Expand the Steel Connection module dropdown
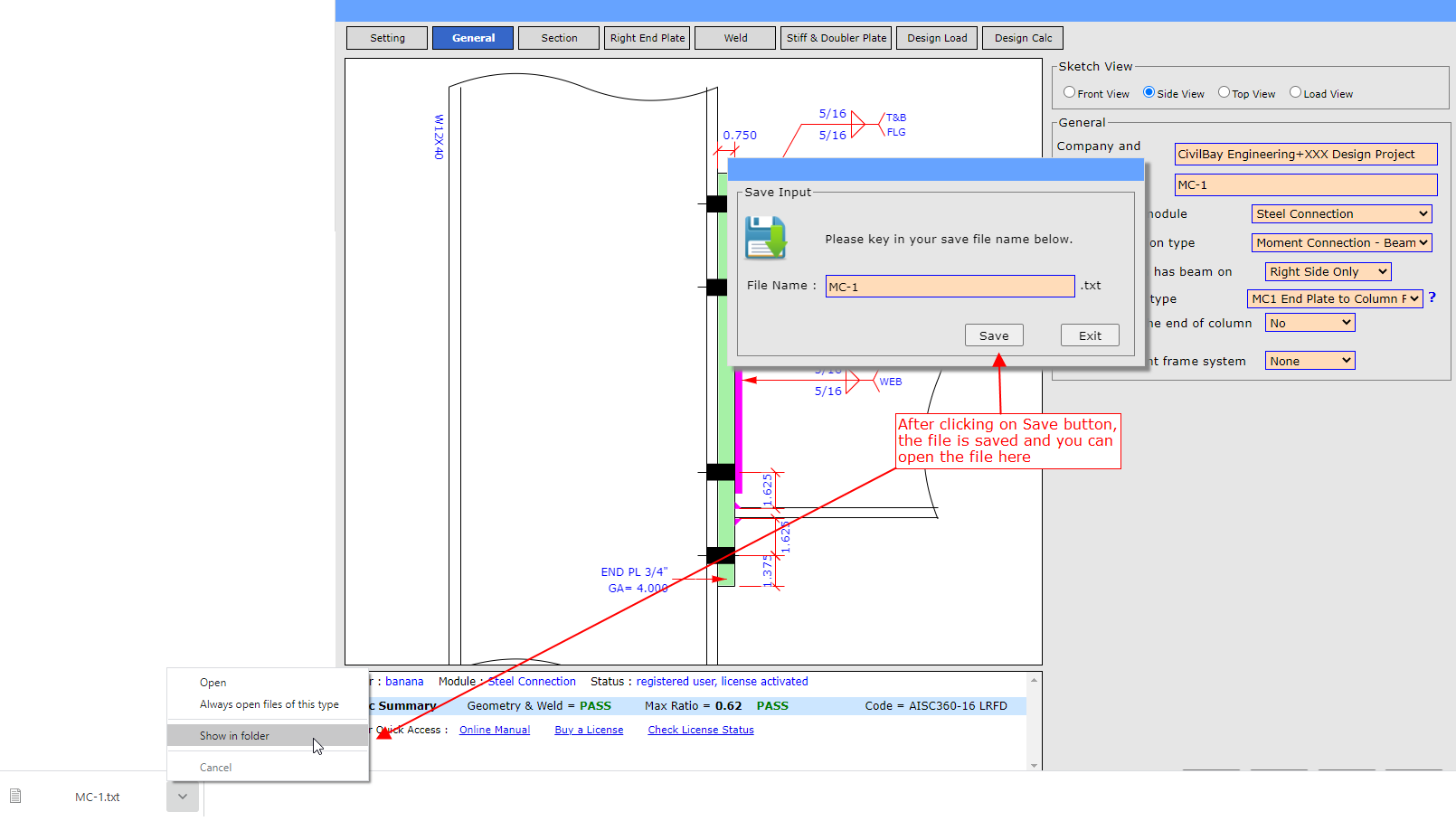This screenshot has height=821, width=1456. 1341,214
